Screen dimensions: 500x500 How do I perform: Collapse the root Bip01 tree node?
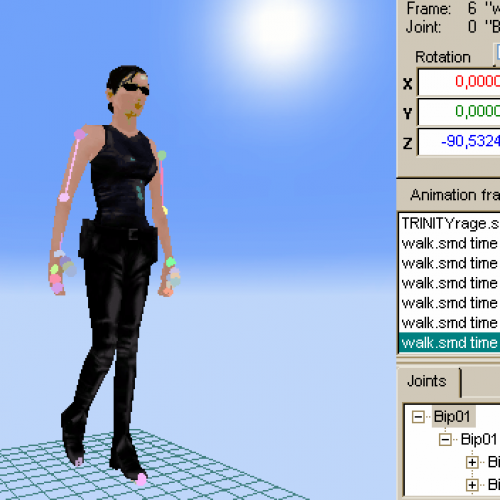coord(418,417)
